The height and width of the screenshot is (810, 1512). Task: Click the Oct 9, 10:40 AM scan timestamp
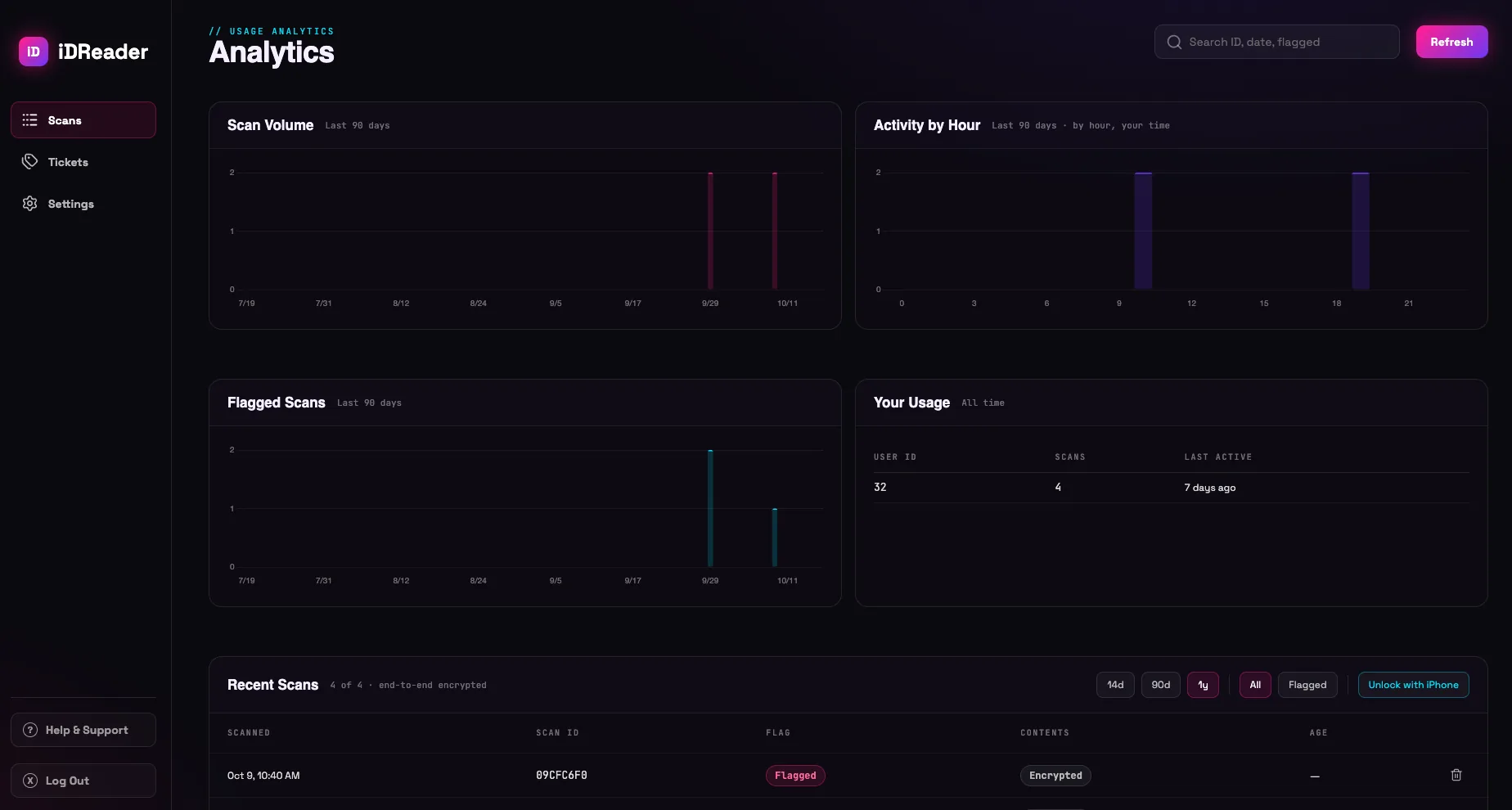(263, 776)
